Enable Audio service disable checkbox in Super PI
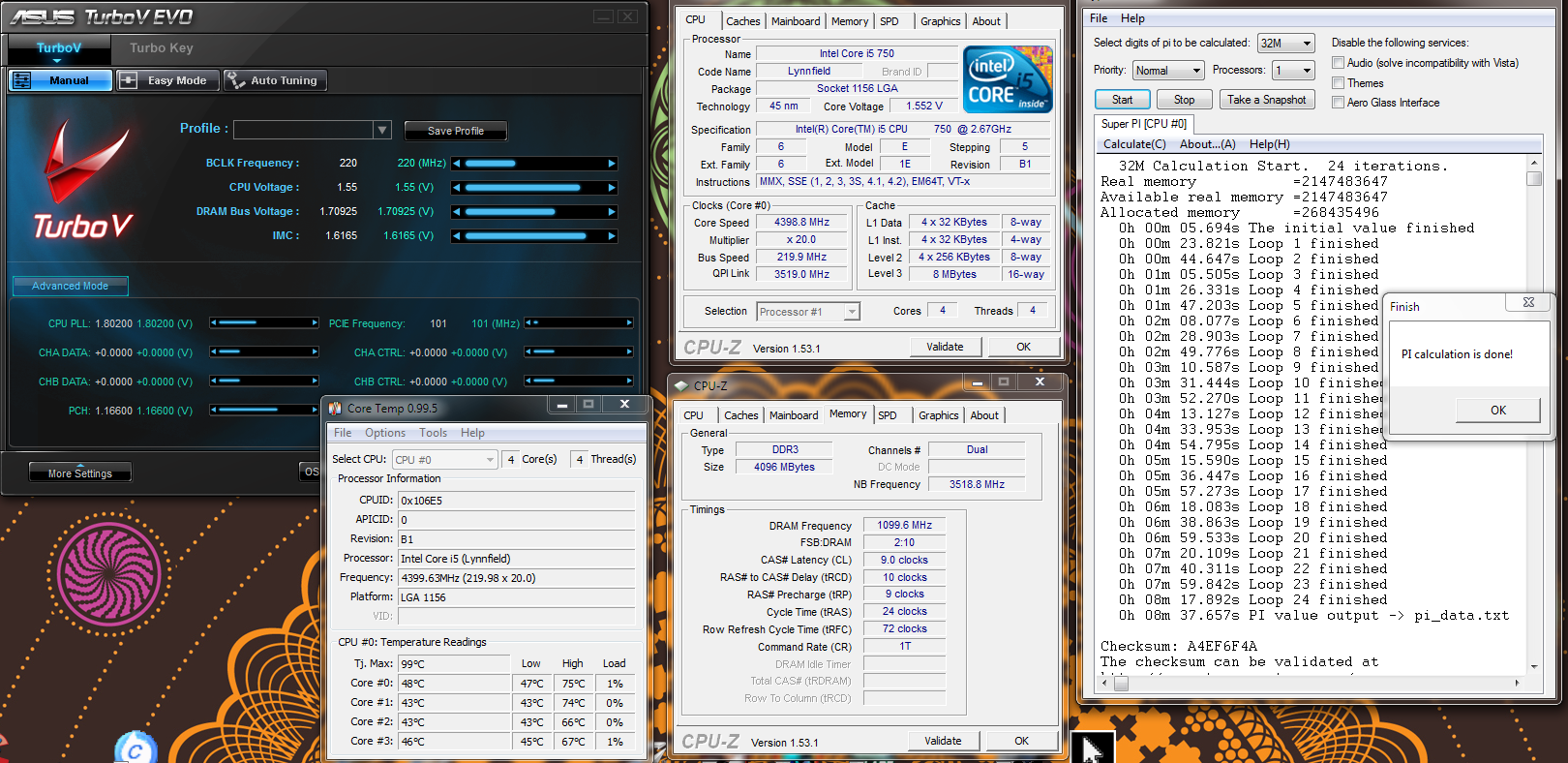 (1338, 63)
